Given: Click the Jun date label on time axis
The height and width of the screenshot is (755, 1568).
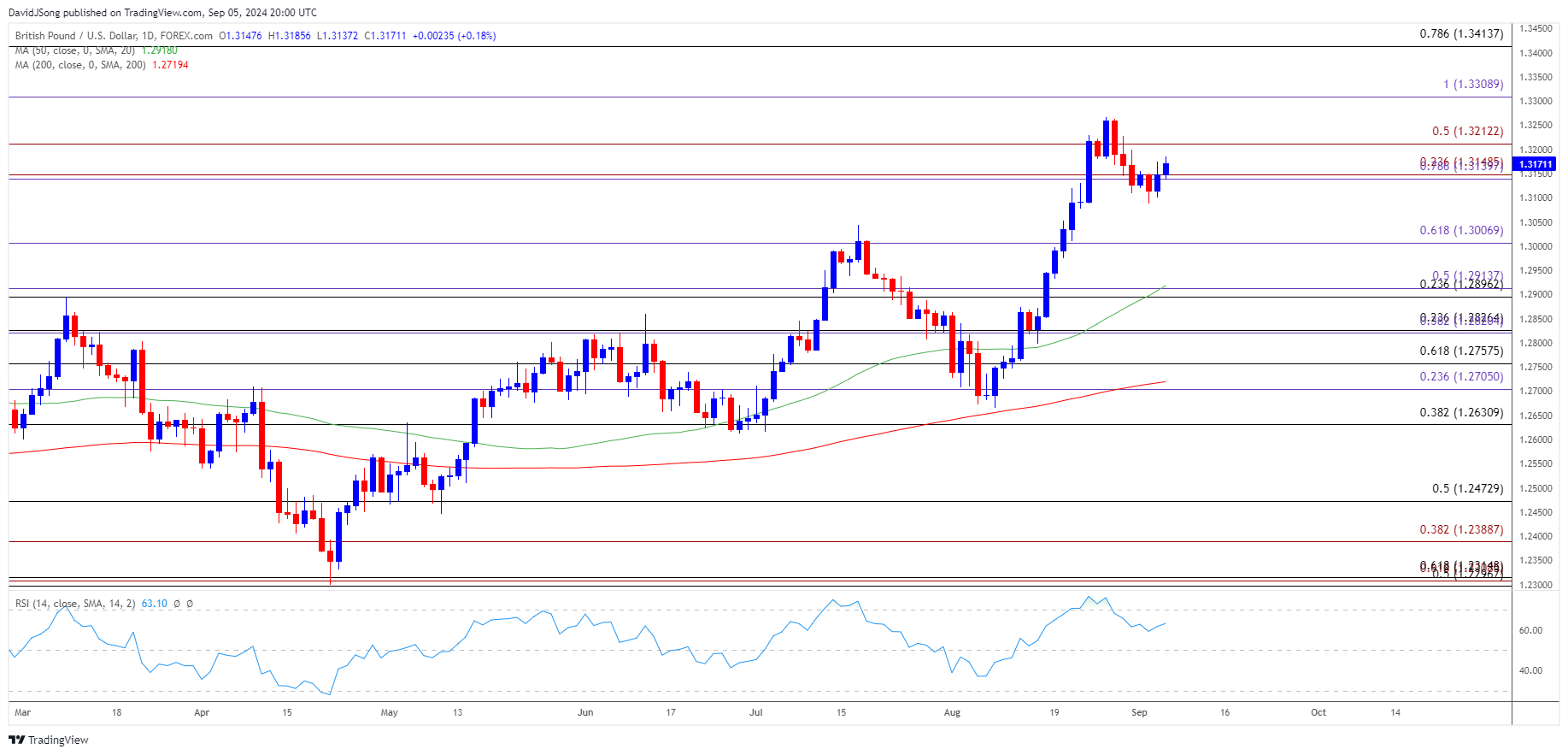Looking at the screenshot, I should (585, 712).
